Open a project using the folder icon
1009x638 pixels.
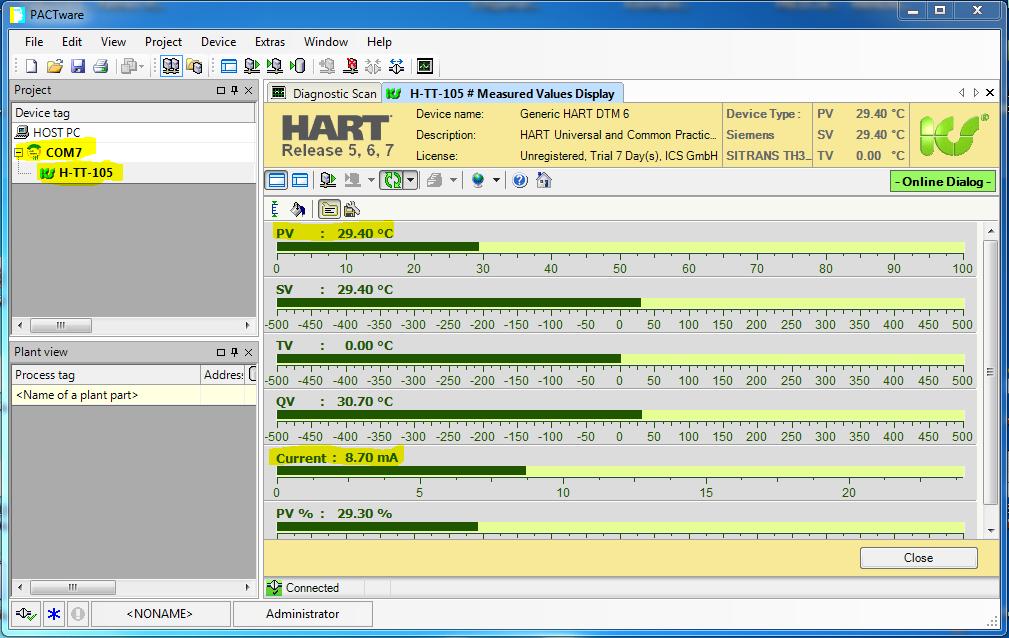coord(55,66)
